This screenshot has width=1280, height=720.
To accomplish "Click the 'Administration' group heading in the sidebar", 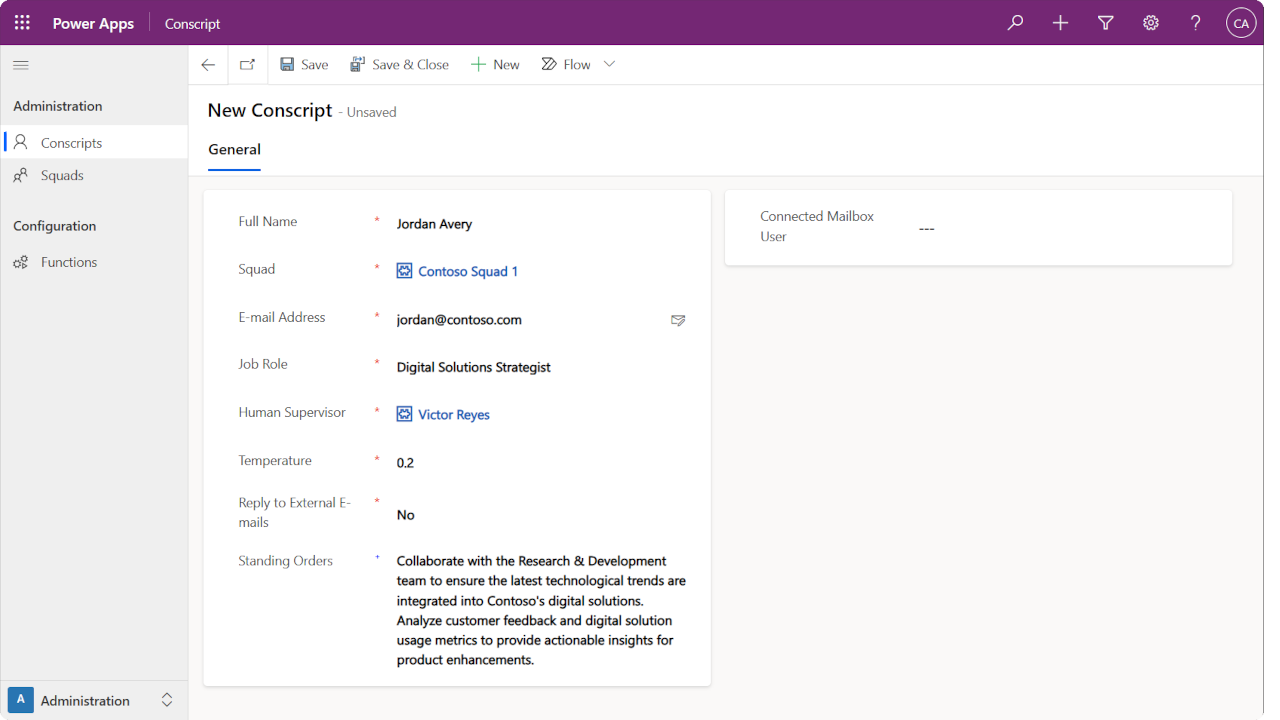I will coord(58,106).
